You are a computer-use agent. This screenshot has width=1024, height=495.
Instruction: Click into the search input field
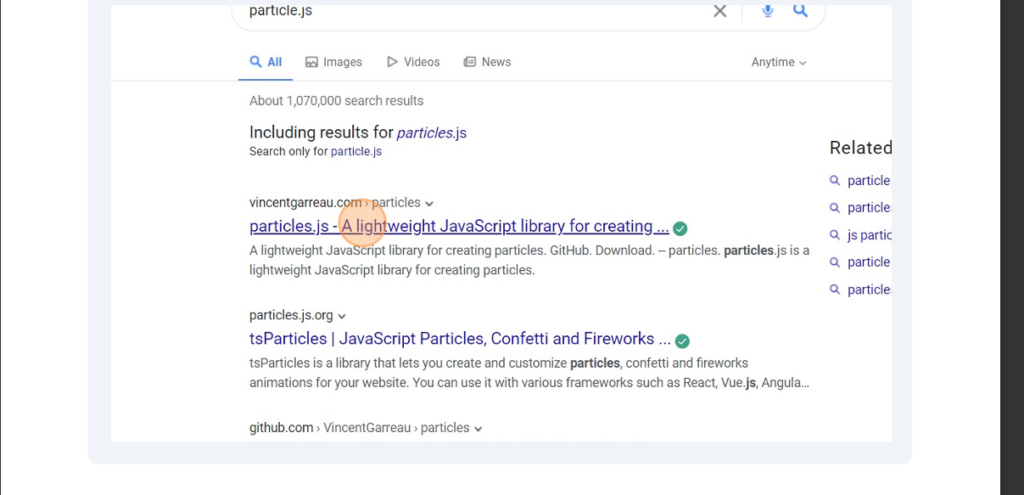[470, 12]
